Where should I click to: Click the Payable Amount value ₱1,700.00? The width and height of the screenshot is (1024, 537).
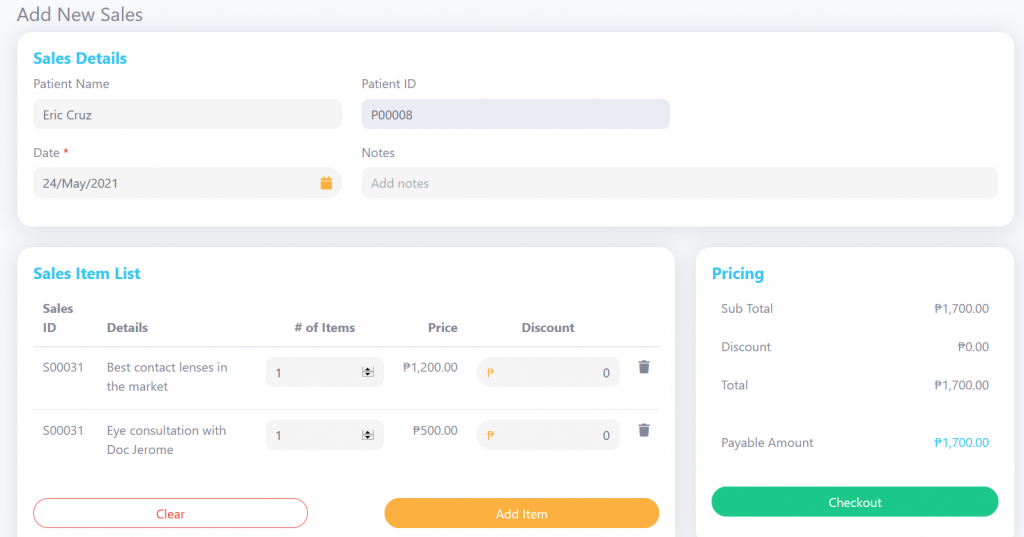(961, 442)
